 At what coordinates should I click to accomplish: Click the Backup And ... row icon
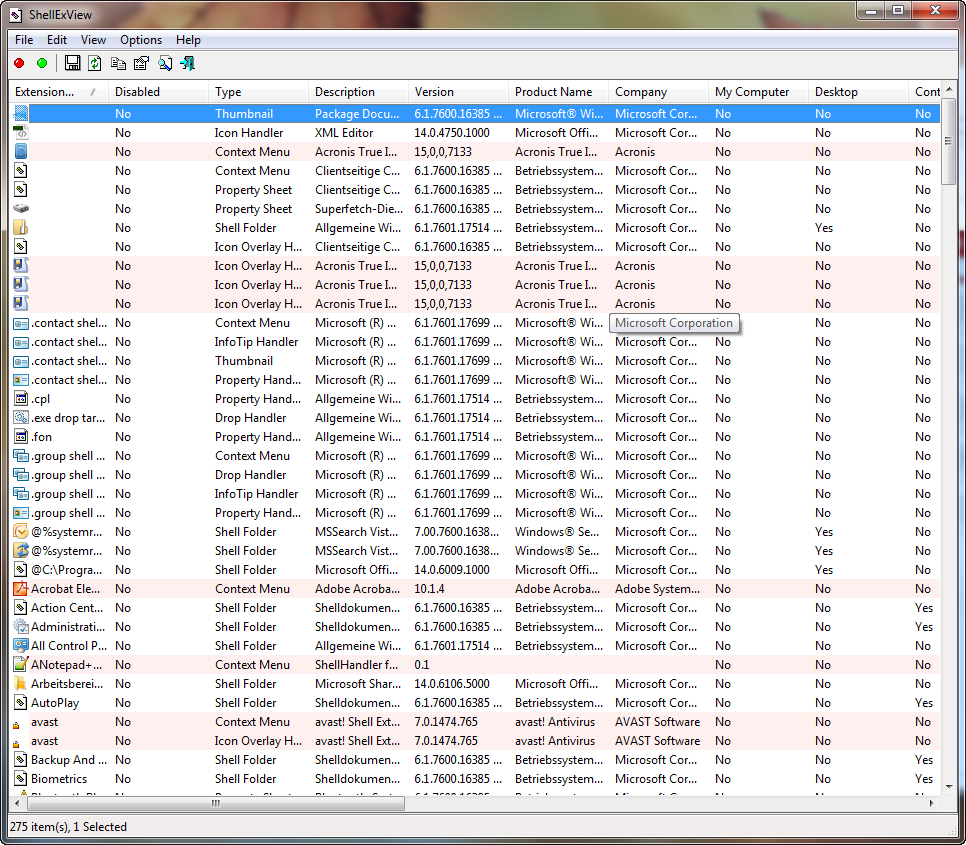21,759
